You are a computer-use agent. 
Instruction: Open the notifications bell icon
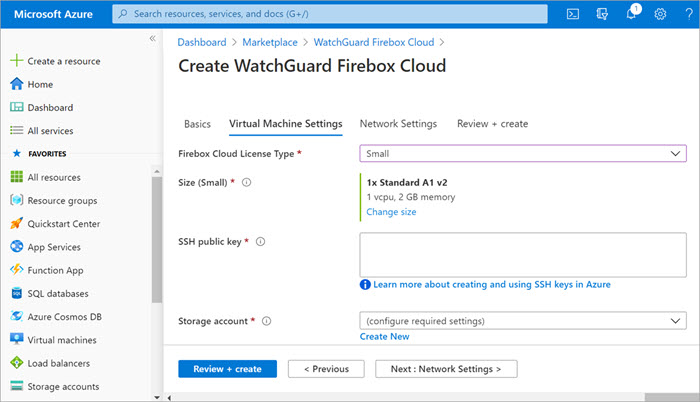click(631, 14)
